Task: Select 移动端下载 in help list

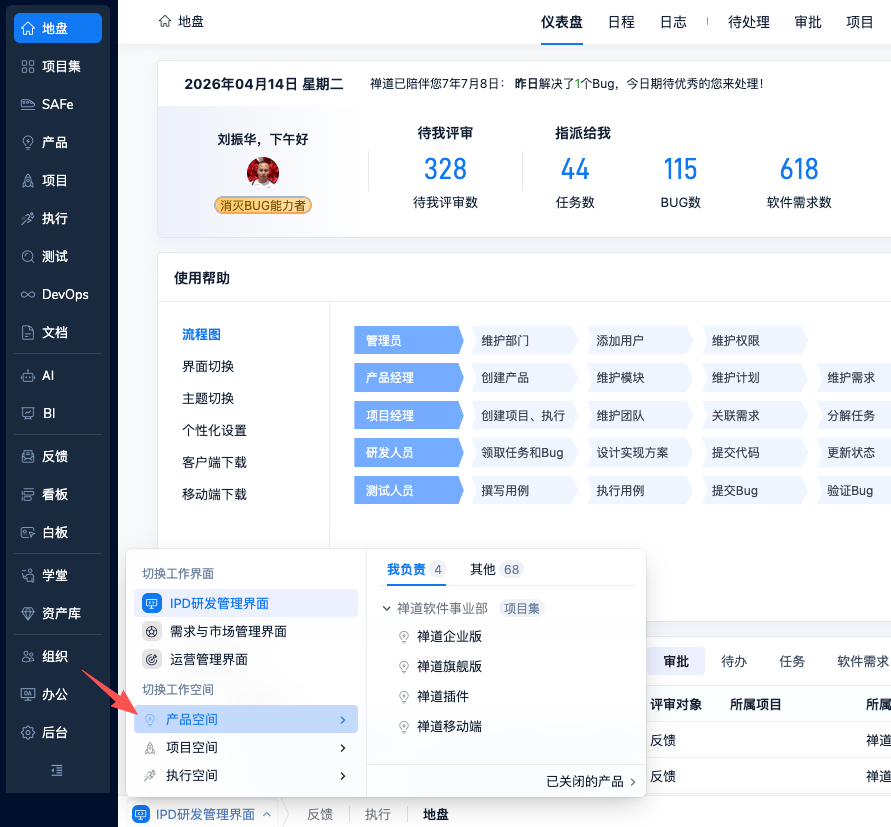Action: pyautogui.click(x=214, y=494)
